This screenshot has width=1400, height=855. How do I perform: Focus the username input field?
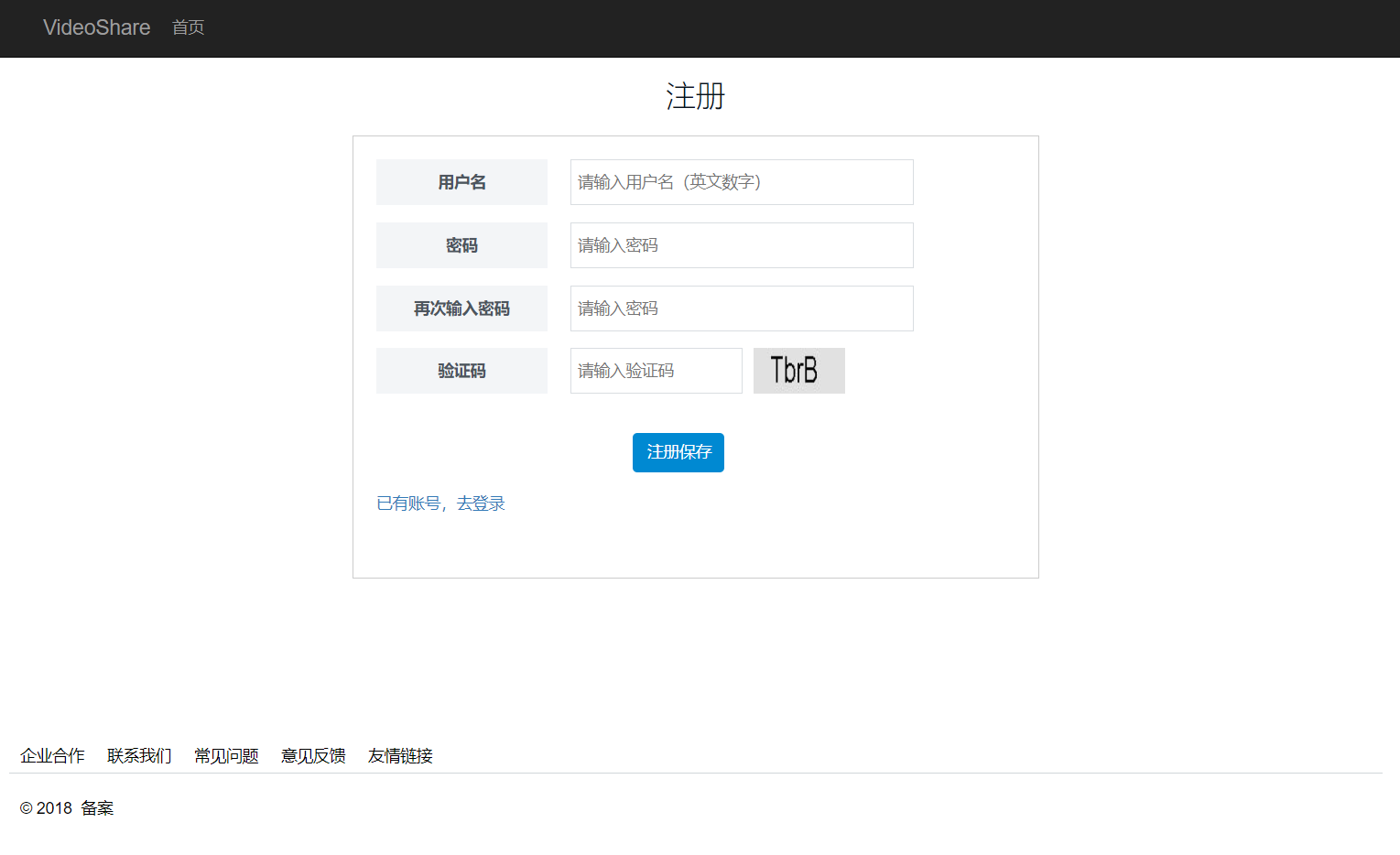pyautogui.click(x=741, y=182)
